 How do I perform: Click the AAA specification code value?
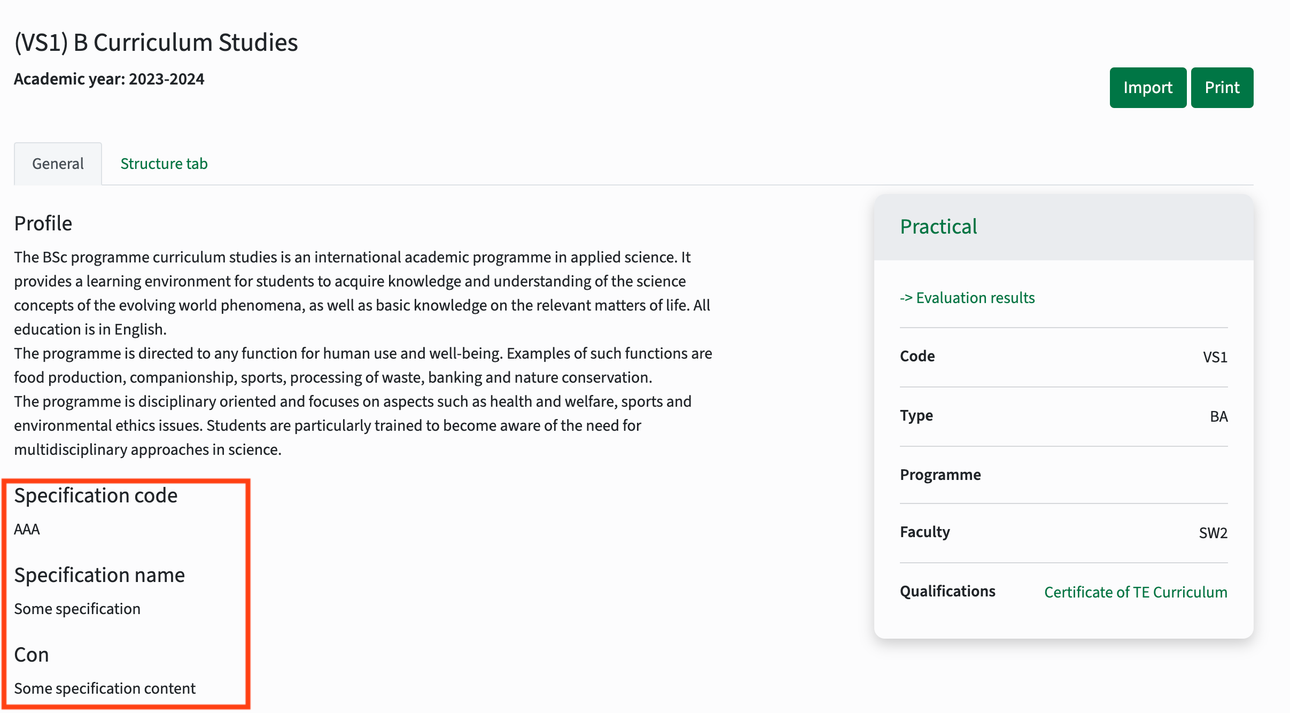point(27,529)
